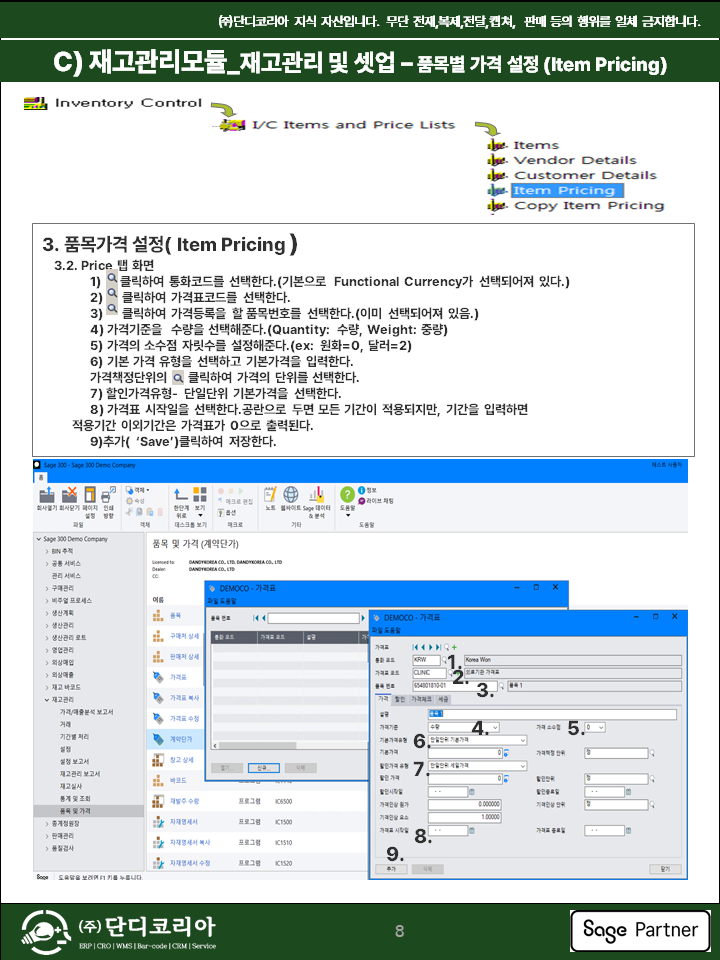
Task: Select the 홈 ribbon tab
Action: point(41,477)
